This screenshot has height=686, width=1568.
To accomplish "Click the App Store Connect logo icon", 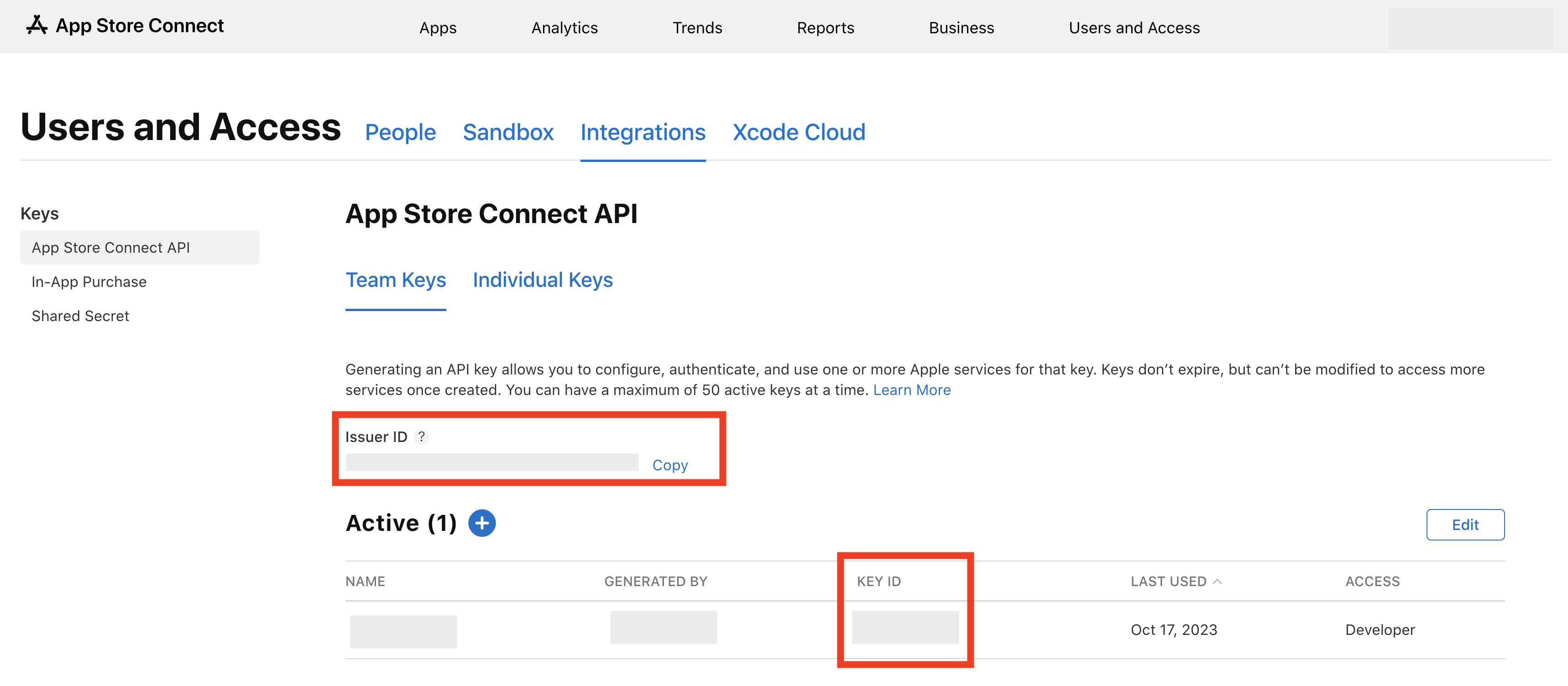I will 37,26.
